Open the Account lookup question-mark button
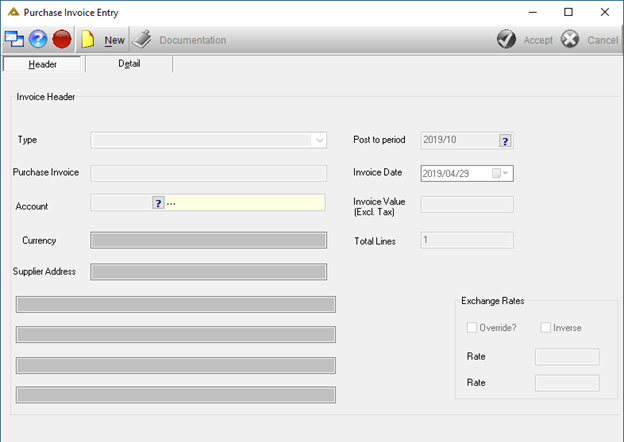Viewport: 624px width, 442px height. pyautogui.click(x=158, y=203)
